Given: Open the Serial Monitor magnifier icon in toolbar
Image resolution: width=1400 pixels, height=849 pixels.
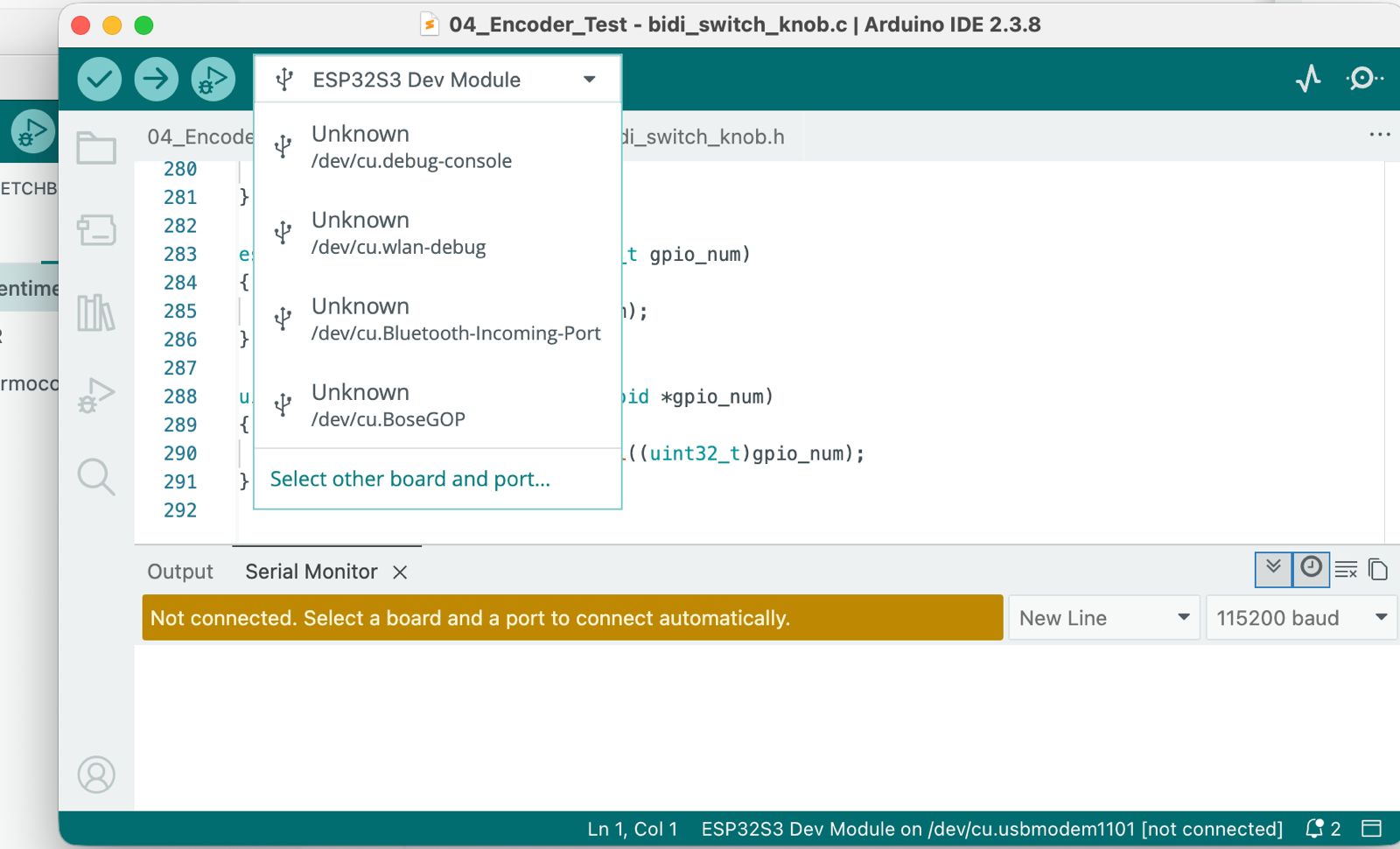Looking at the screenshot, I should pos(1363,79).
